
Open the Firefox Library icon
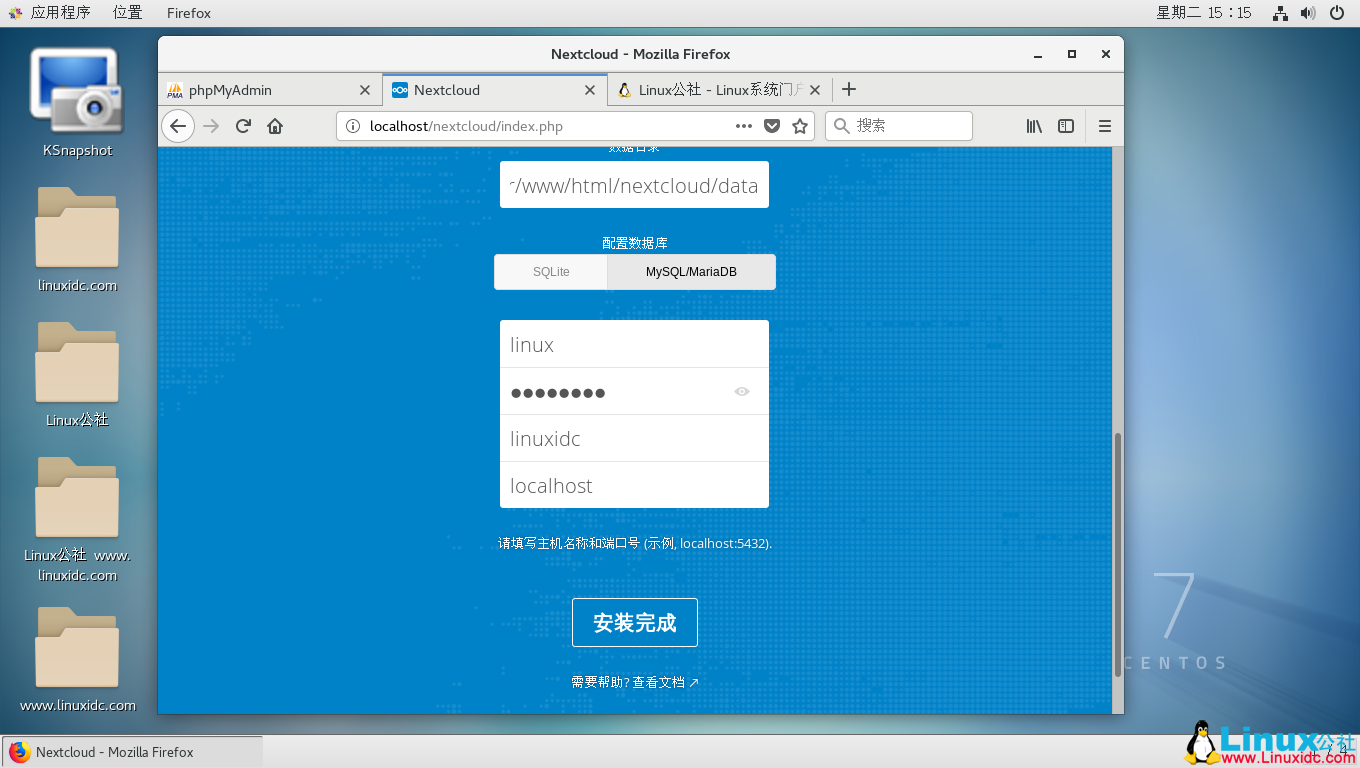(1034, 126)
